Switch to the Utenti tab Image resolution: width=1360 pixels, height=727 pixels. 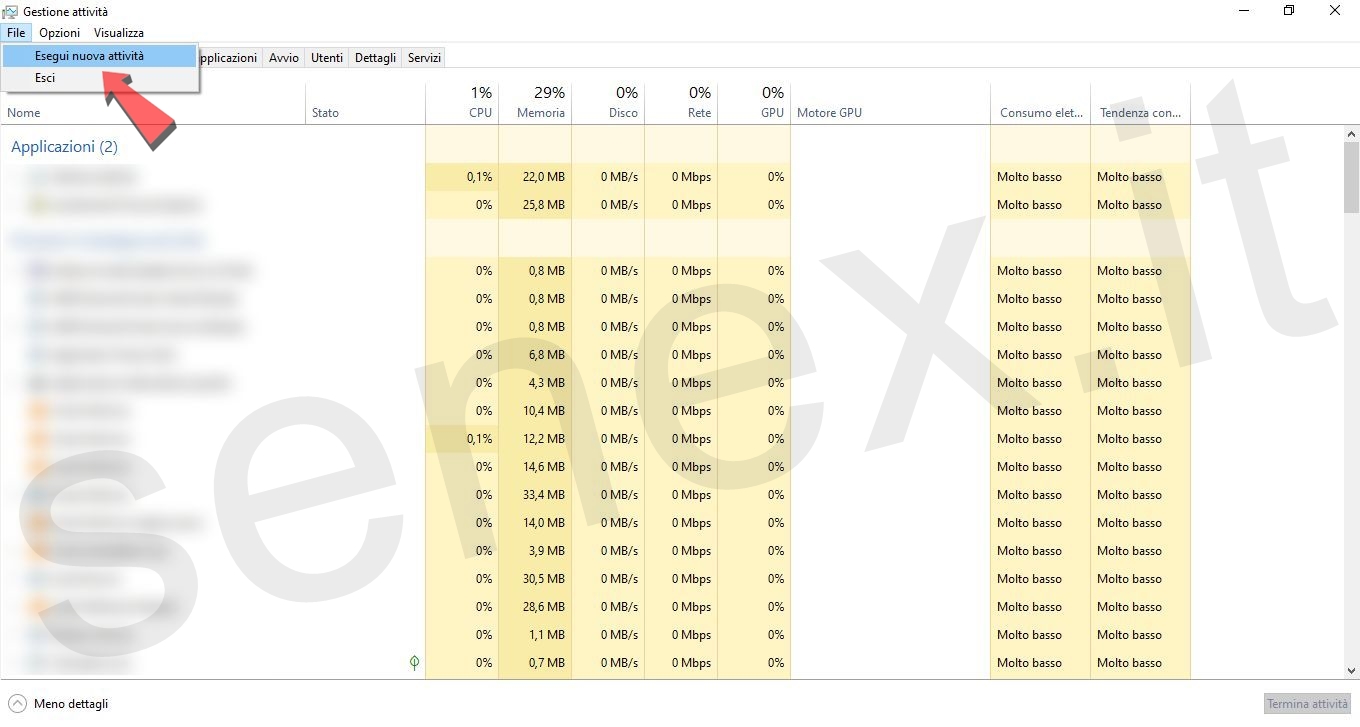point(326,58)
